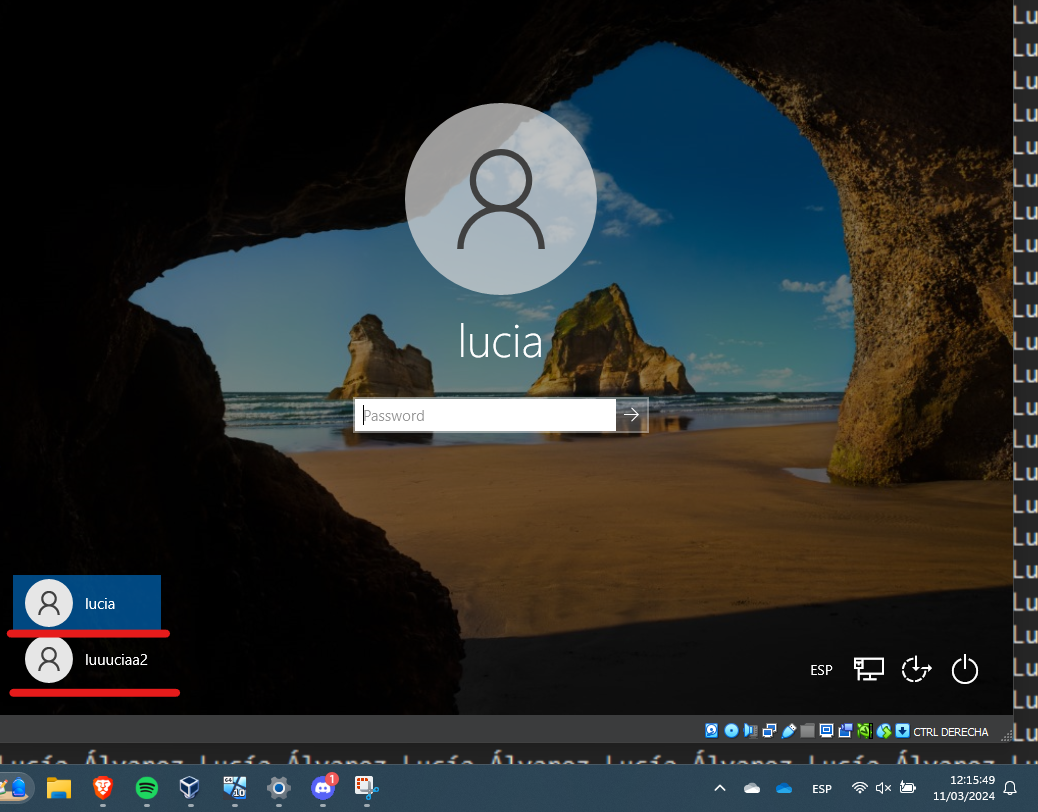
Task: Open Discord from the taskbar
Action: 322,789
